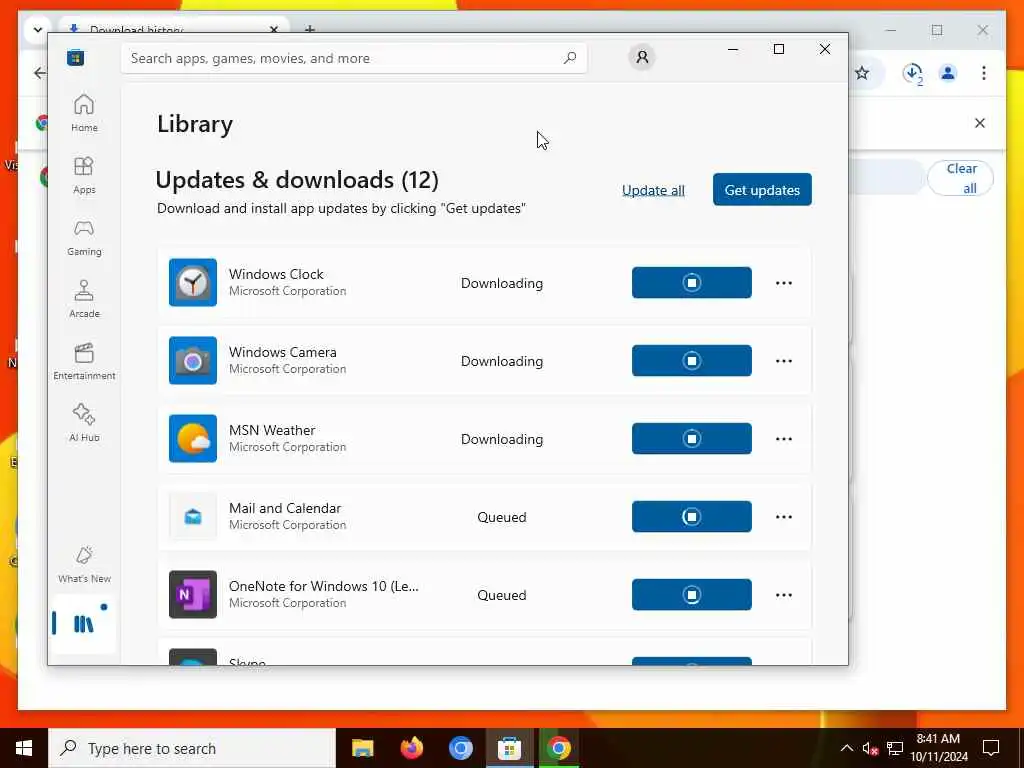This screenshot has height=768, width=1024.
Task: Click the Windows Camera app title
Action: tap(283, 352)
